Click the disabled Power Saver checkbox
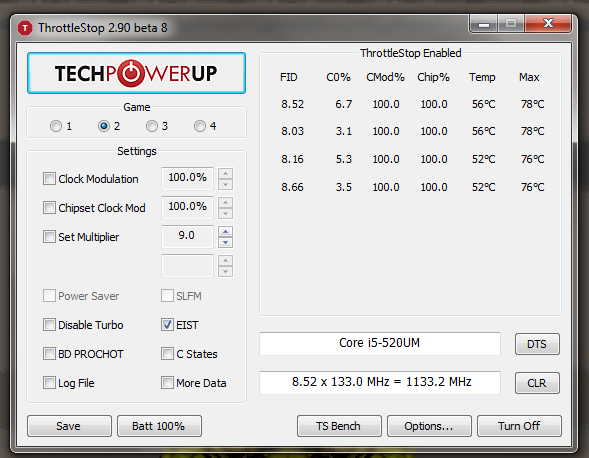 click(x=49, y=296)
